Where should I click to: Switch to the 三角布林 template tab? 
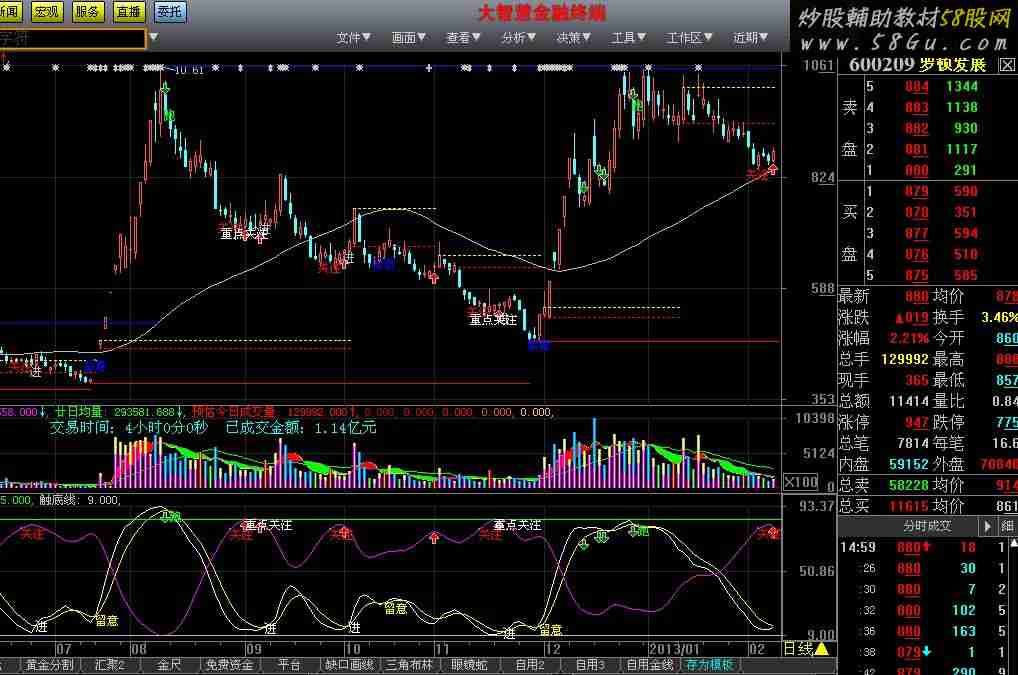[x=409, y=665]
